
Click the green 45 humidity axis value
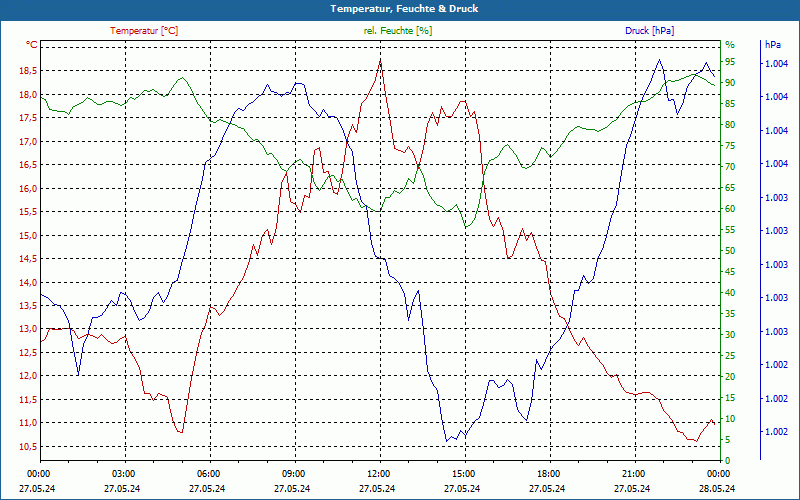tap(730, 272)
